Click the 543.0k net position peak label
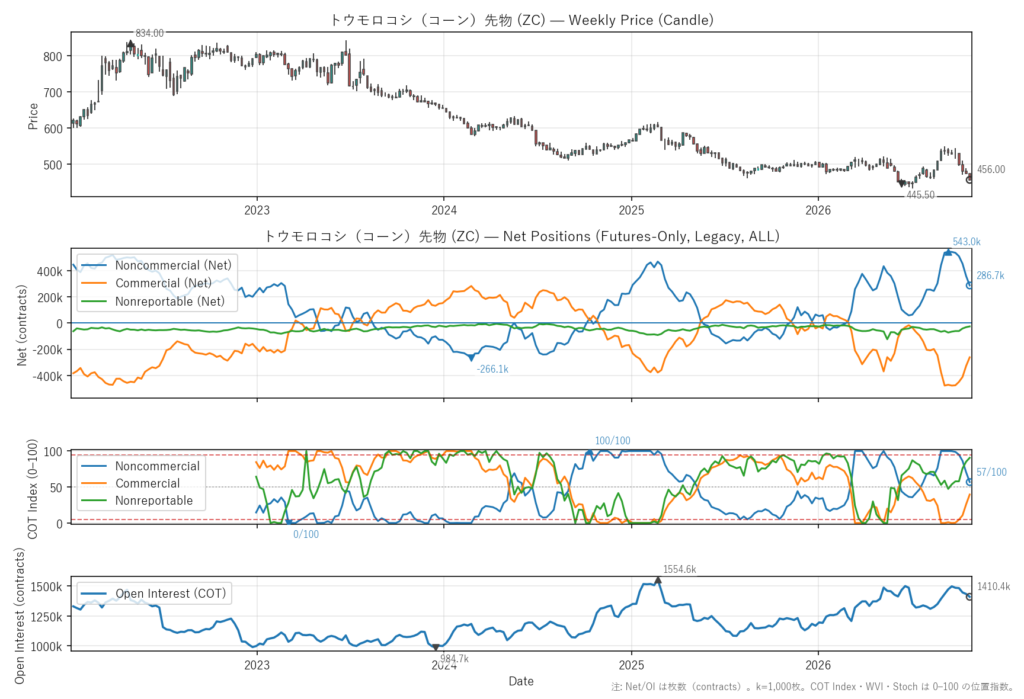1024x699 pixels. [x=967, y=242]
